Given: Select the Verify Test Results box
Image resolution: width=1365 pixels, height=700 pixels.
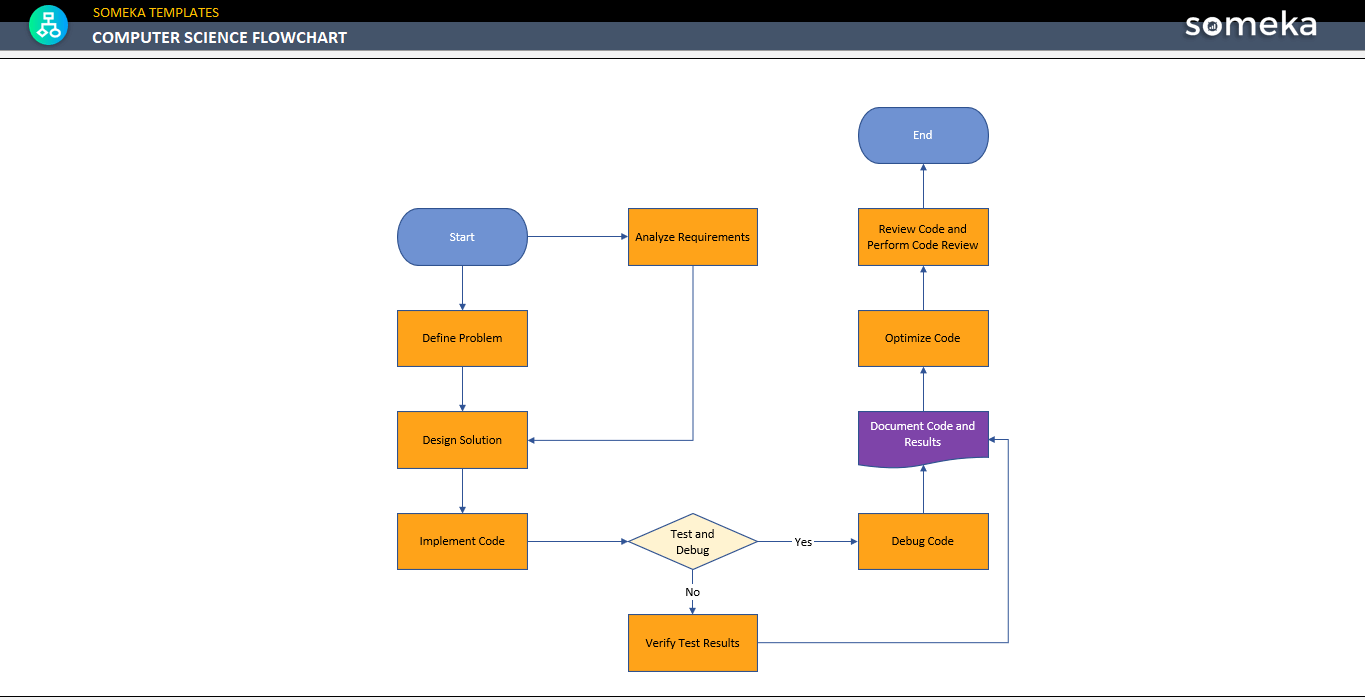Looking at the screenshot, I should (692, 643).
